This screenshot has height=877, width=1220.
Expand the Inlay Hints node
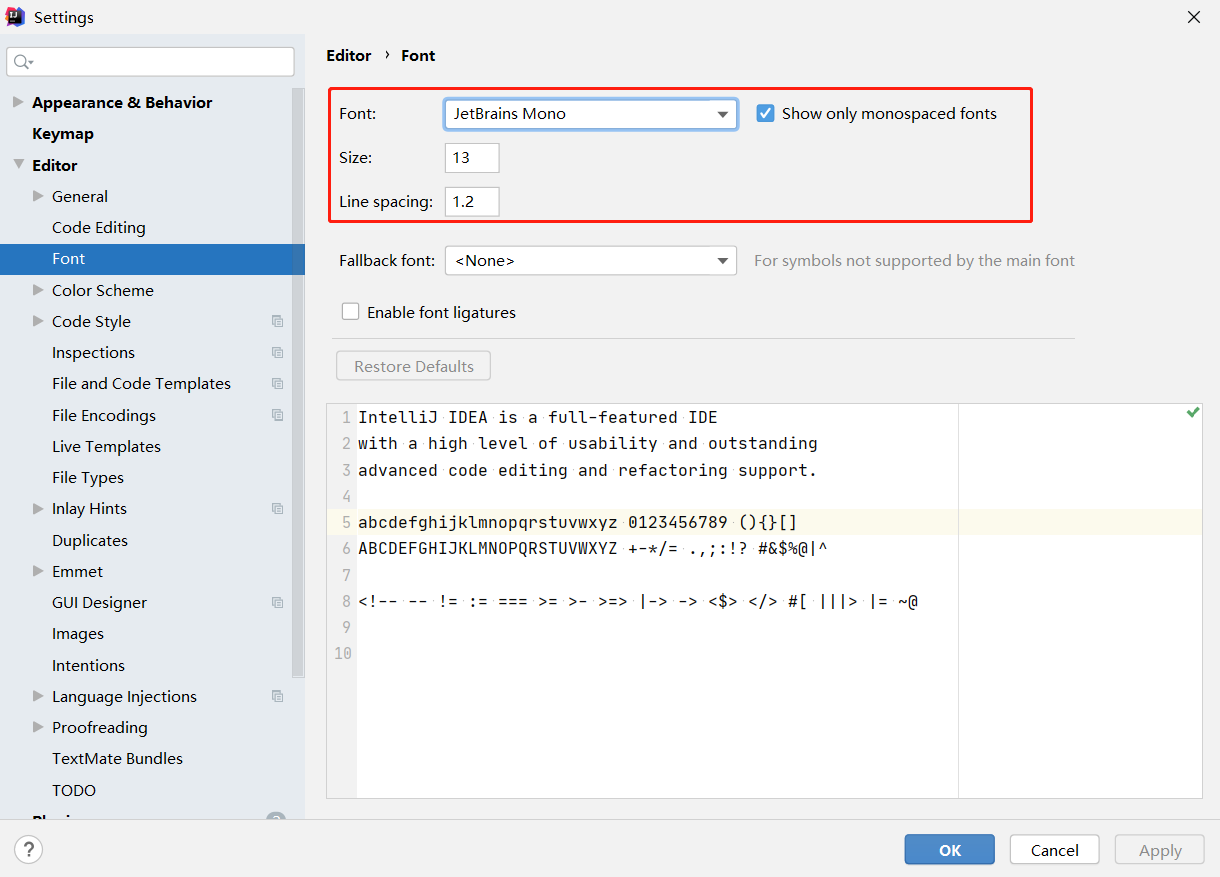coord(38,508)
